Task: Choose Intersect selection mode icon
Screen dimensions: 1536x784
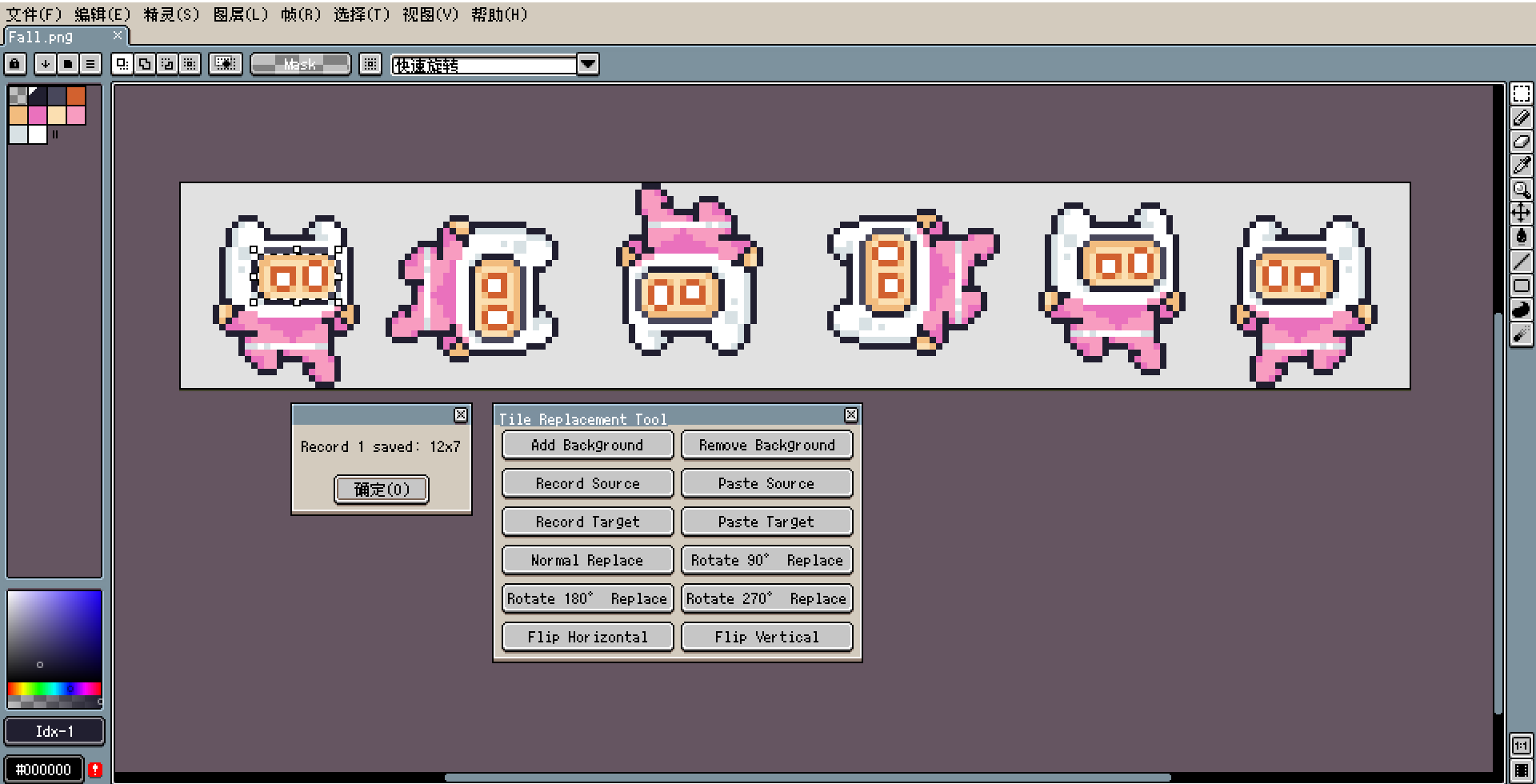Action: pyautogui.click(x=190, y=64)
